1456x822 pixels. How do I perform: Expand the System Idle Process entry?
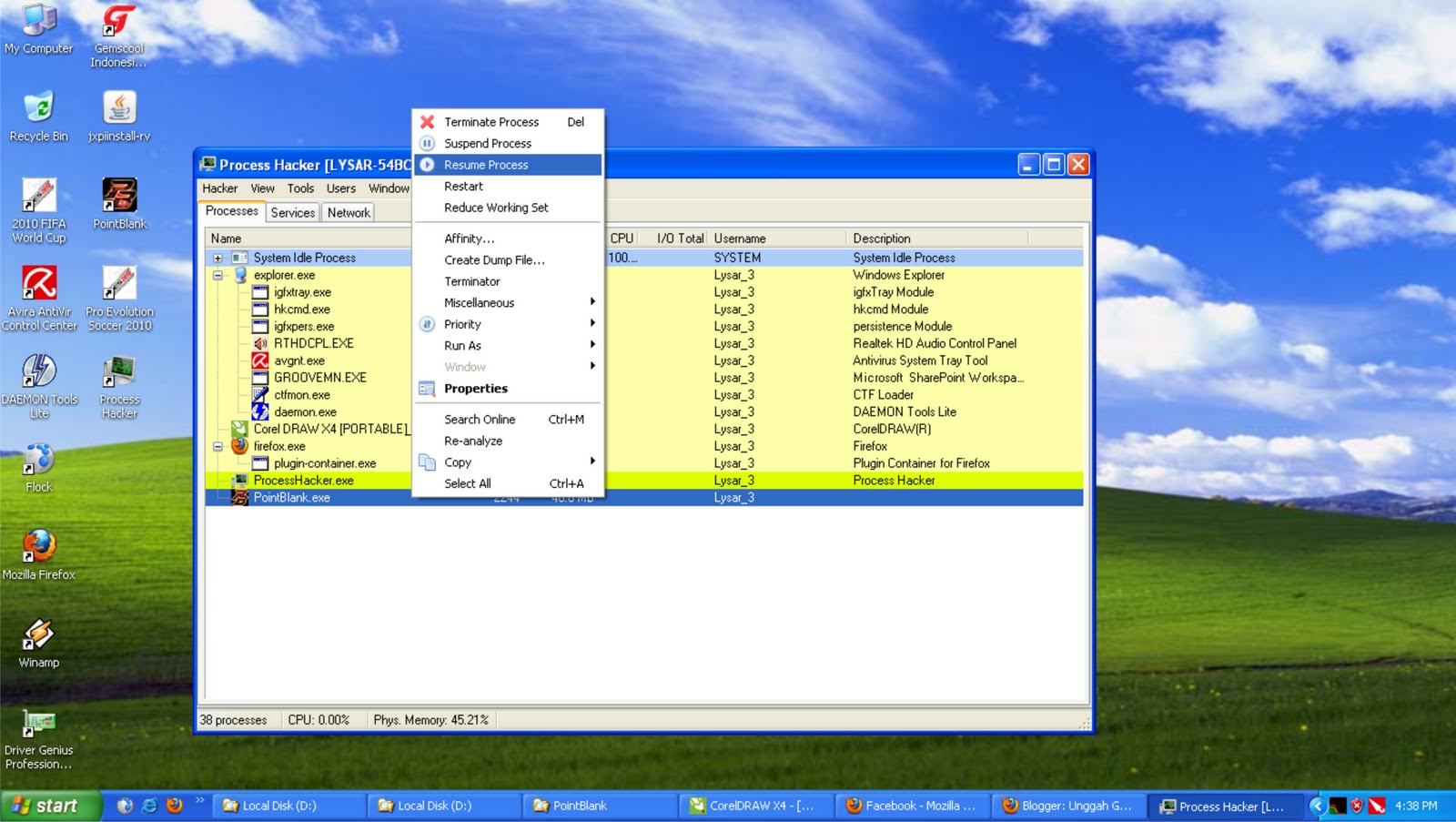click(217, 258)
